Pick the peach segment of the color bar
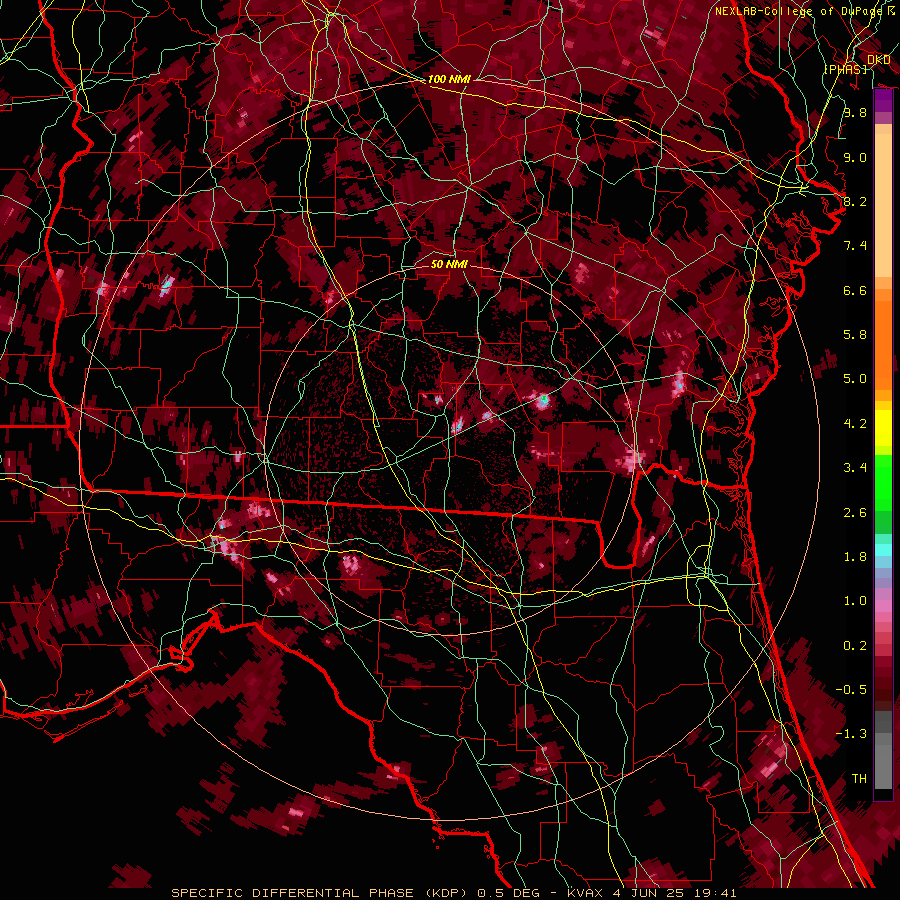The height and width of the screenshot is (900, 900). tap(883, 205)
